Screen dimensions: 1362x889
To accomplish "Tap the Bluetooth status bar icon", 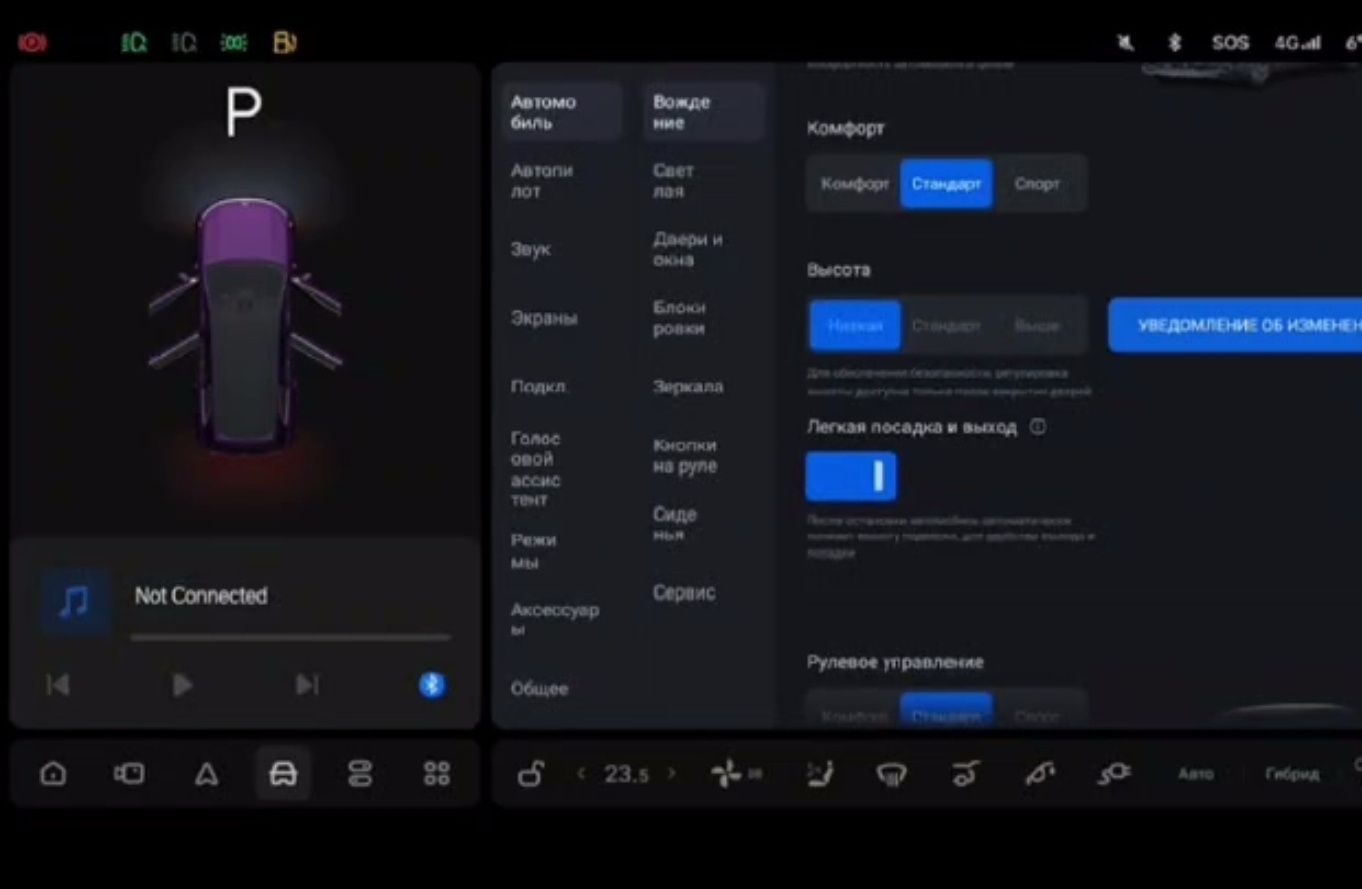I will (1175, 43).
